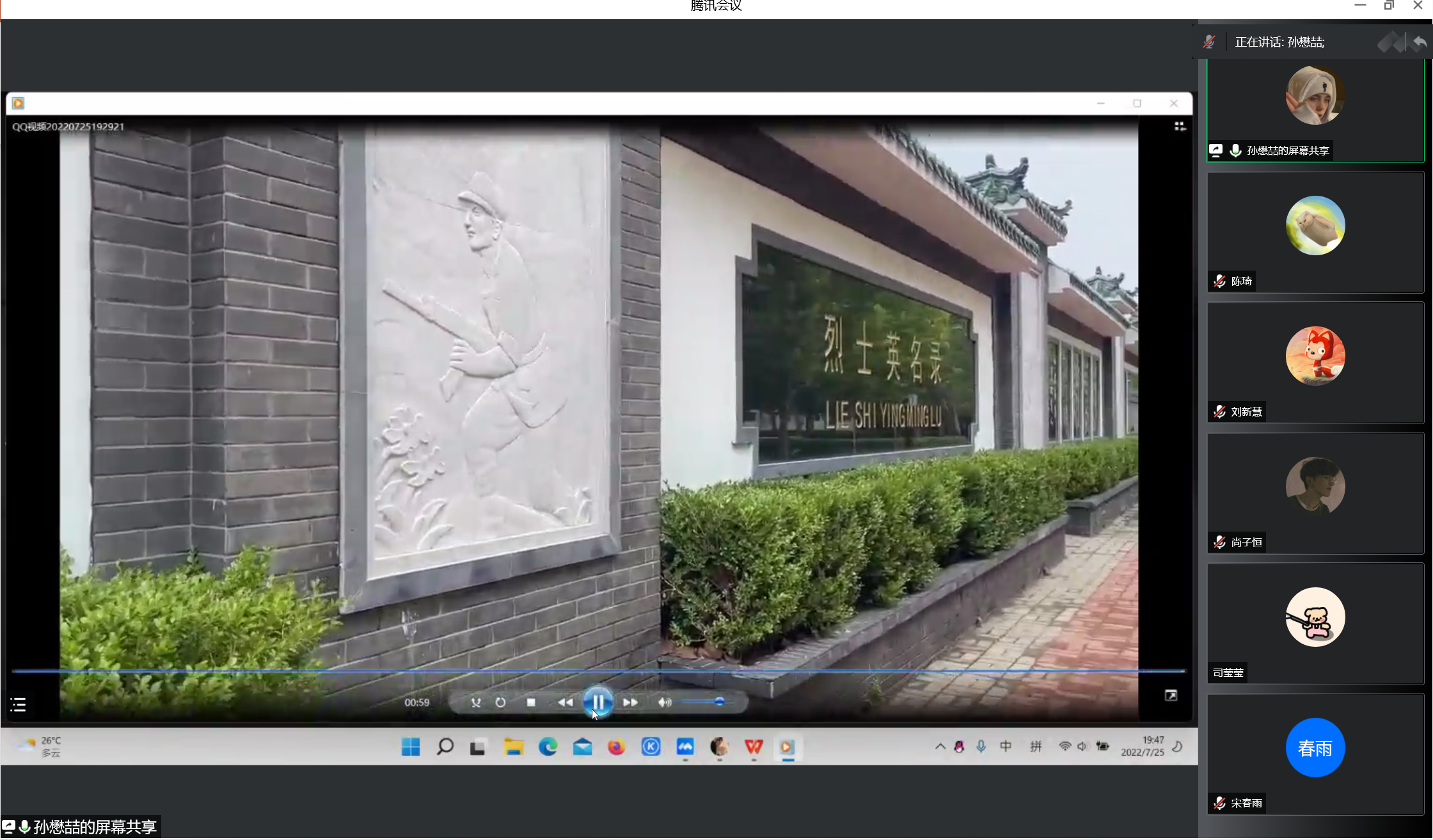Mute the media player volume
This screenshot has width=1433, height=840.
(x=664, y=702)
